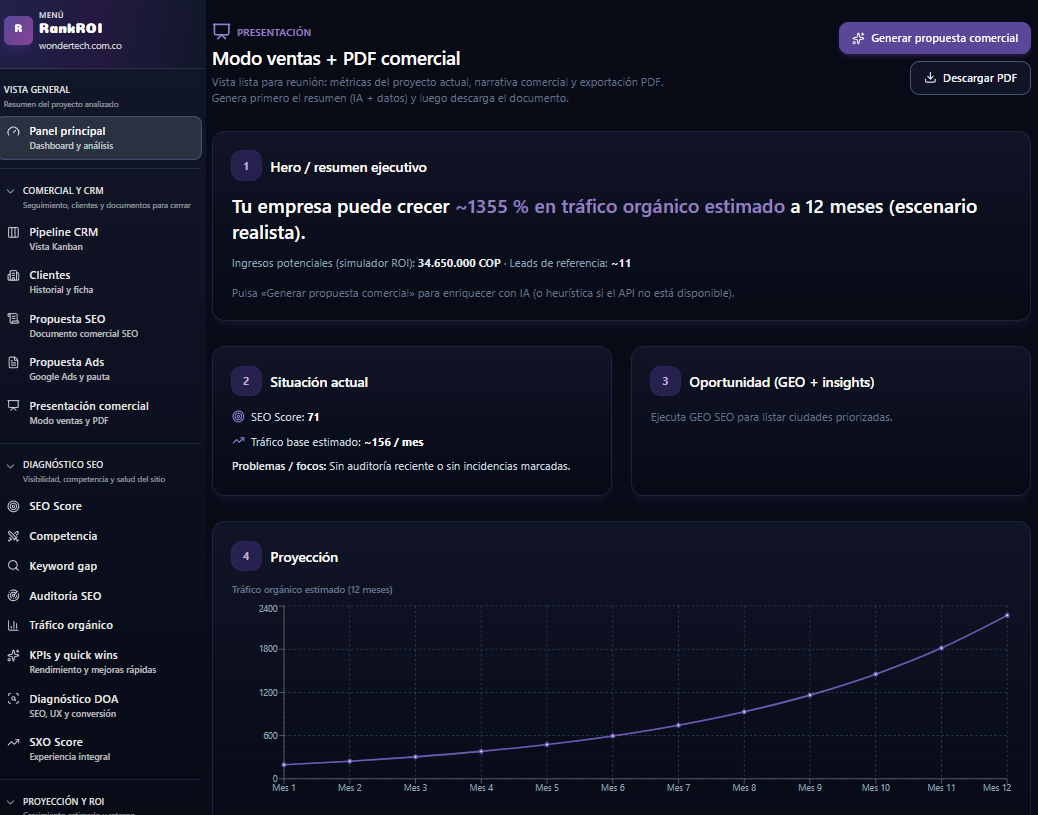
Task: Click the Tráfico orgánico bar chart icon
Action: (13, 625)
